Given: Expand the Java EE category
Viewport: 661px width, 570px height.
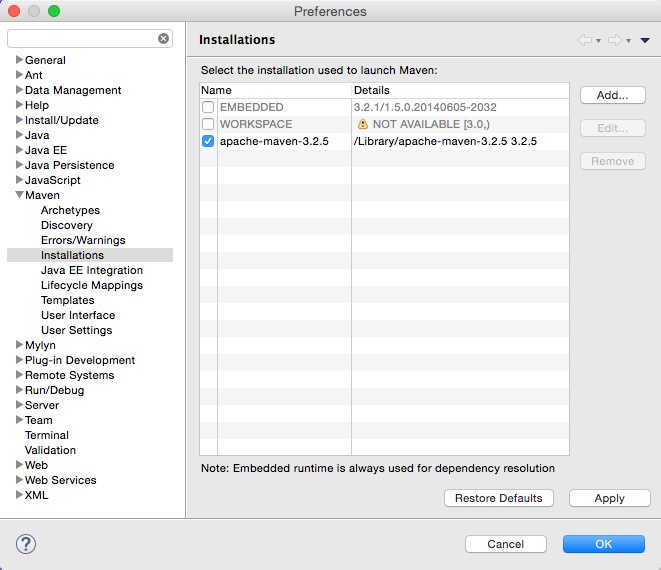Looking at the screenshot, I should pyautogui.click(x=19, y=150).
